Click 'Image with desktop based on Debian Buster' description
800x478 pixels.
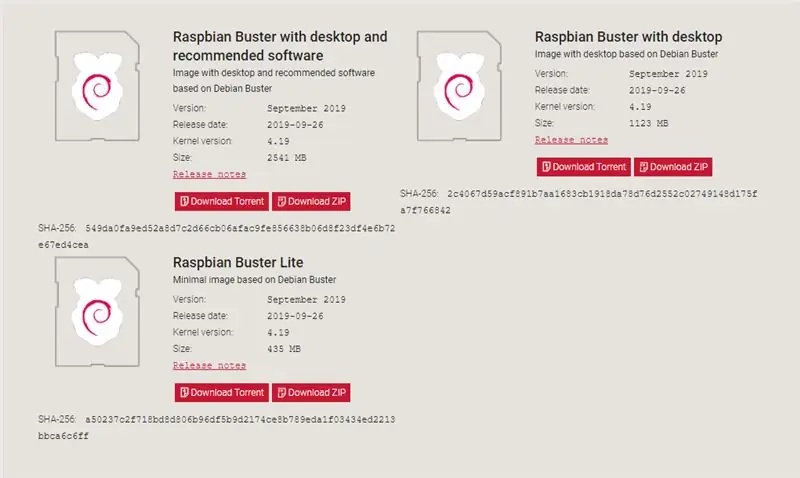(x=627, y=54)
